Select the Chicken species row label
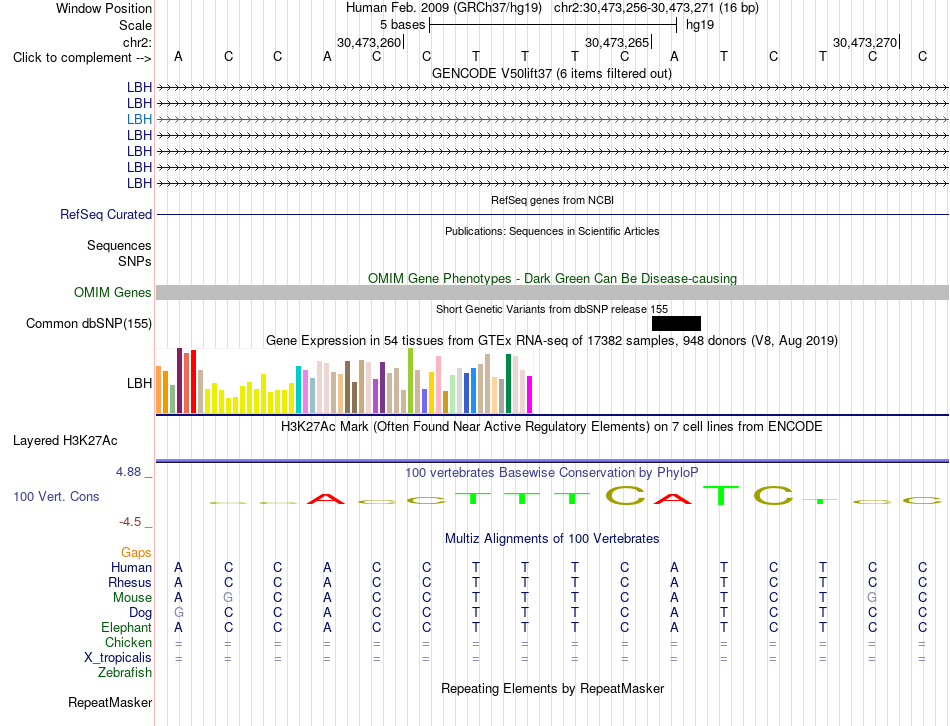The image size is (950, 726). [128, 642]
